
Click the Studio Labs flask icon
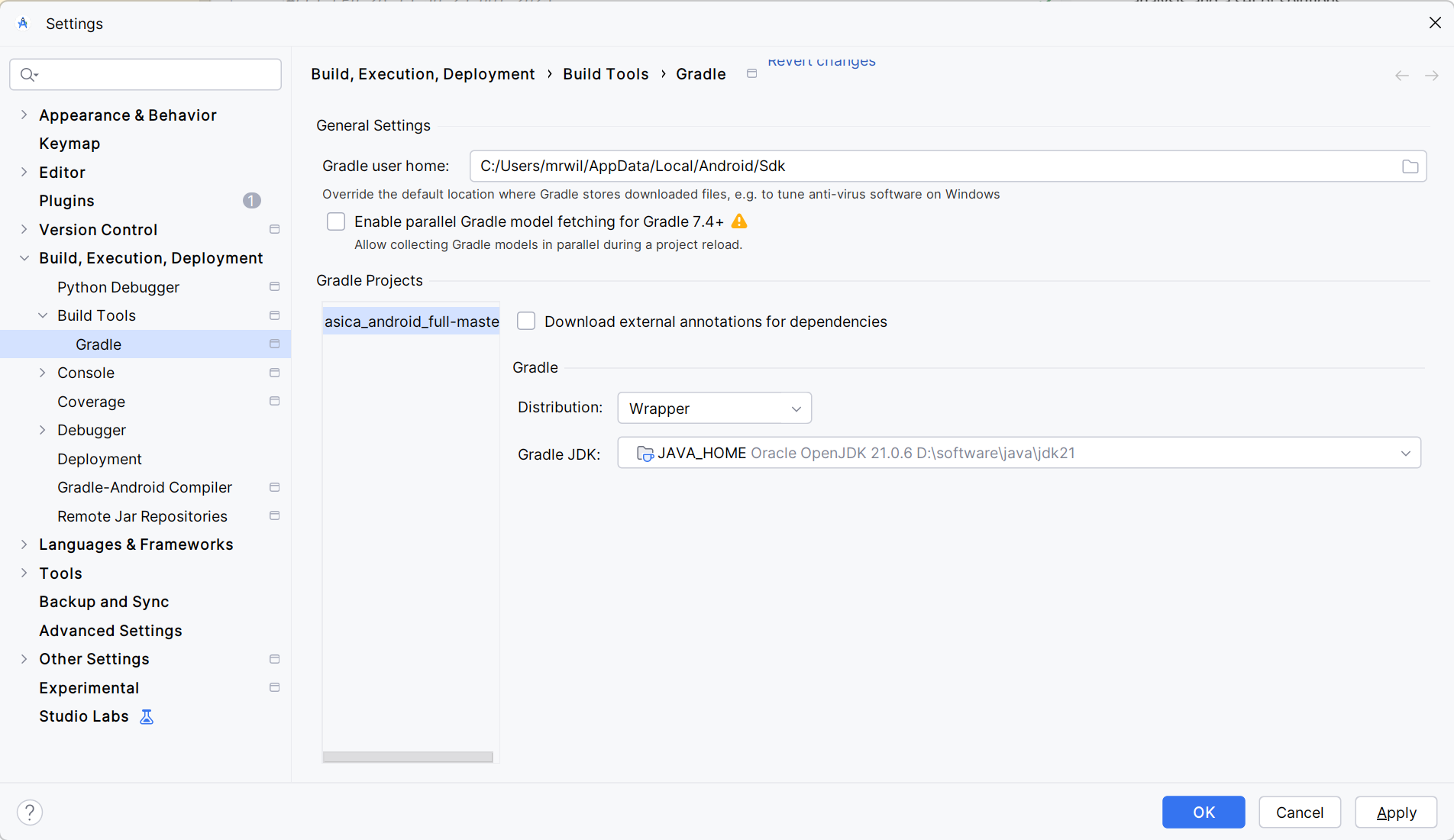click(147, 716)
